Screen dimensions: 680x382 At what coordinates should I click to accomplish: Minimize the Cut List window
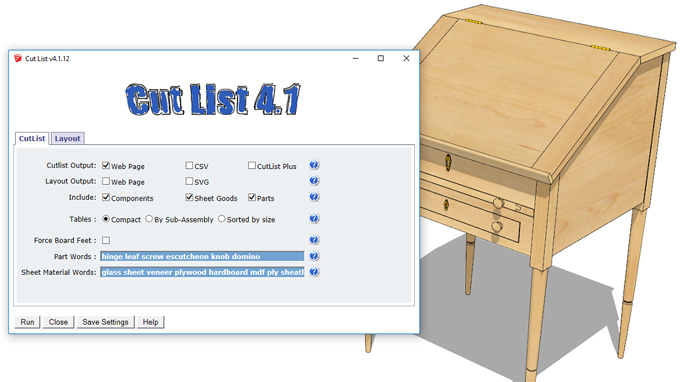point(356,58)
